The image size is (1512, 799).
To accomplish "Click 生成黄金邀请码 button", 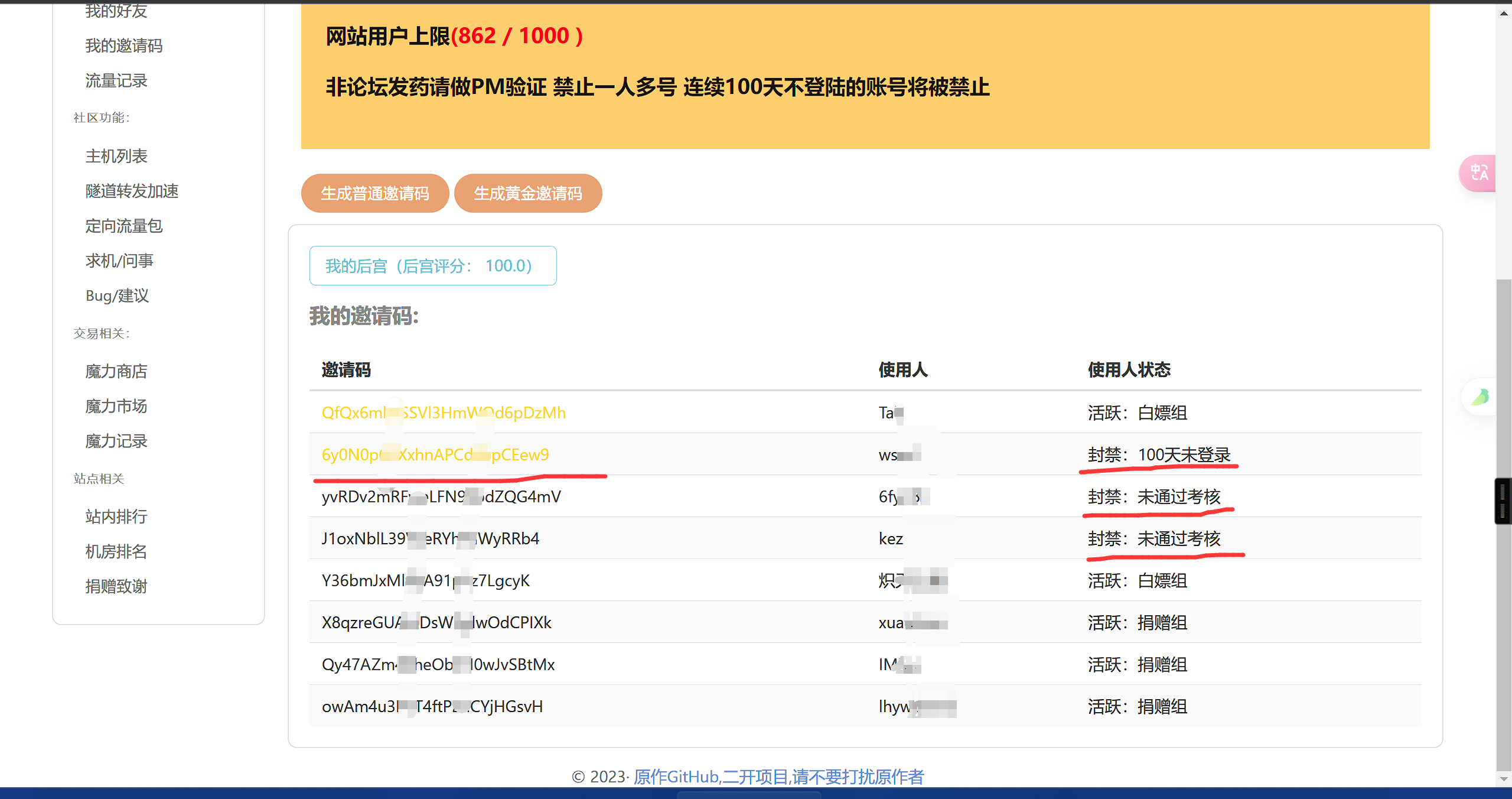I will pos(528,193).
